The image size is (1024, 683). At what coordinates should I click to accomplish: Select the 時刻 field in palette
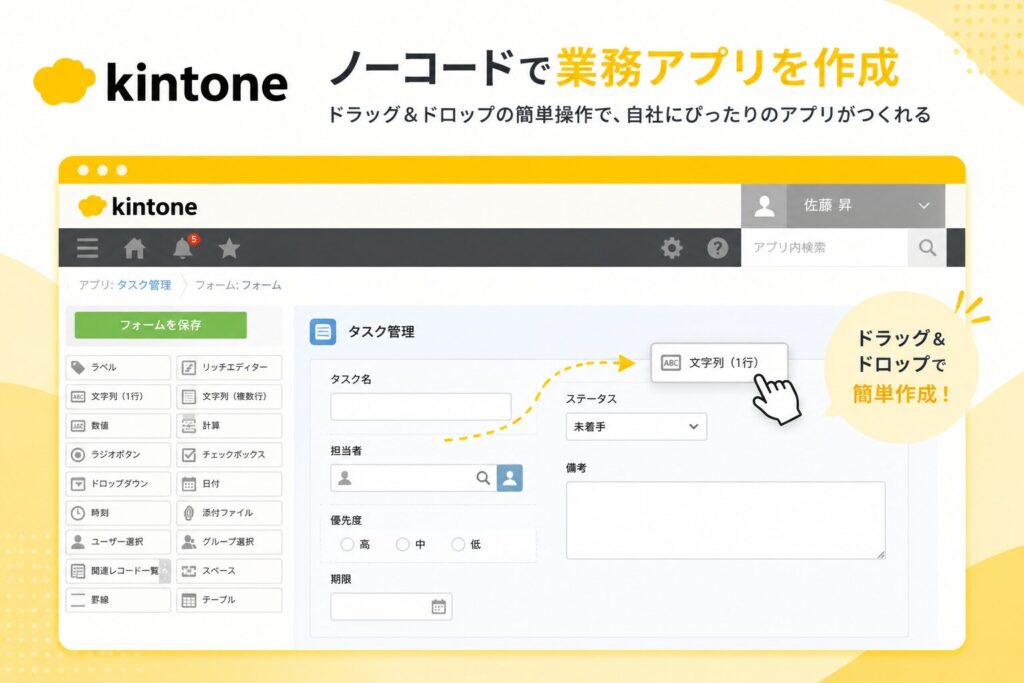pos(118,513)
